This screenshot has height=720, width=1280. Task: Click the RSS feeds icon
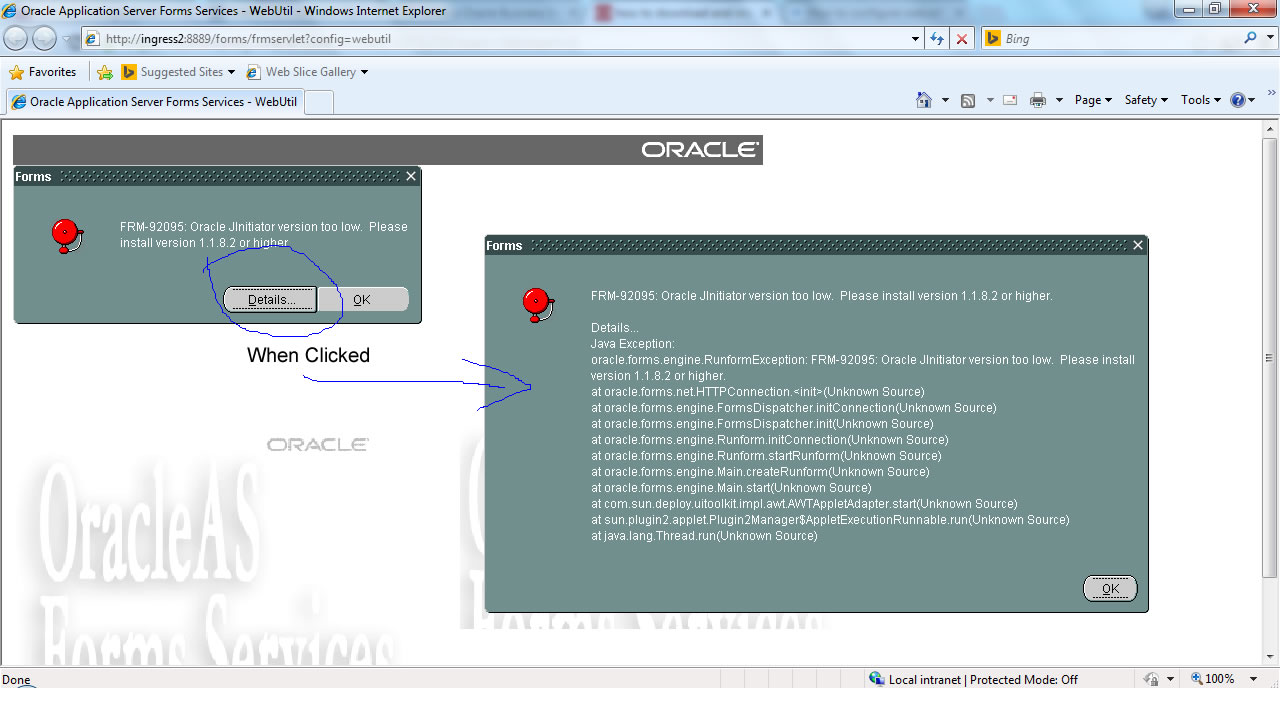(x=968, y=100)
